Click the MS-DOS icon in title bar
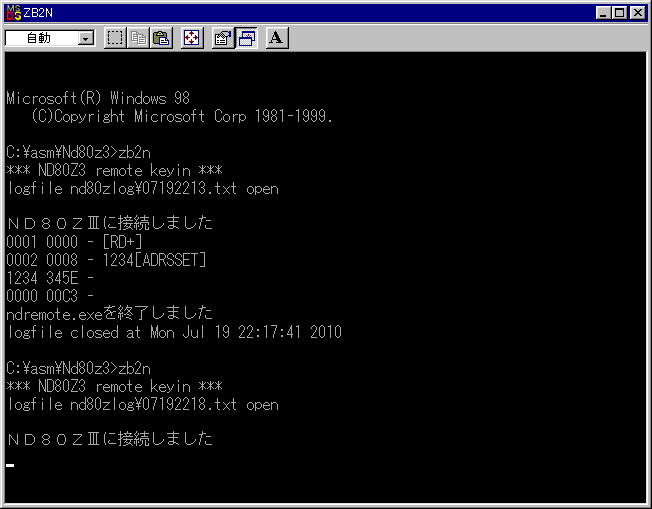The image size is (652, 509). click(x=14, y=13)
